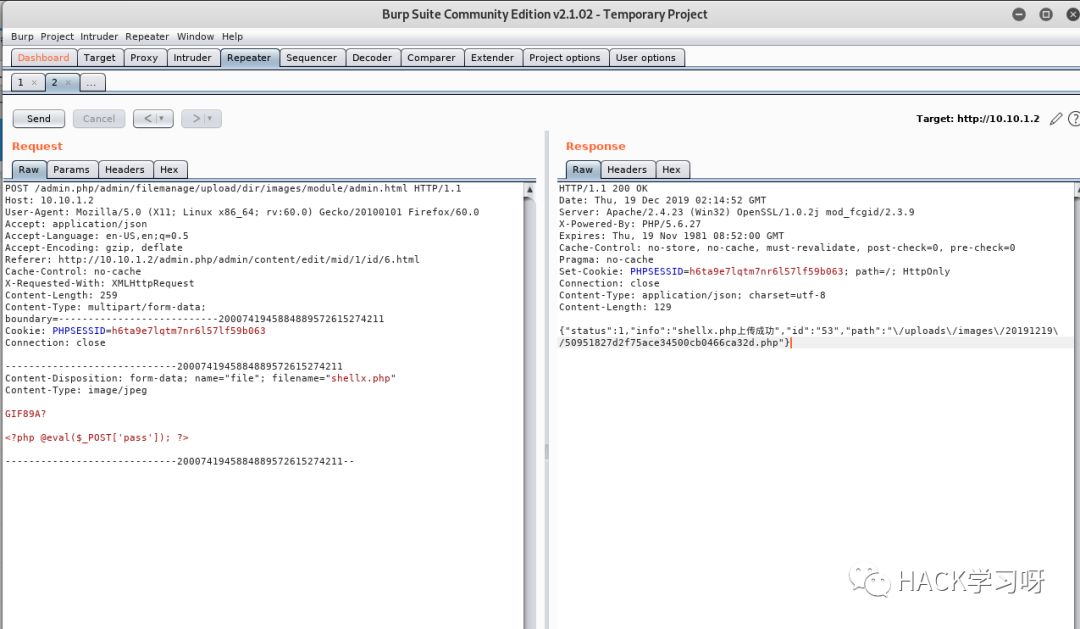Open the Intruder menu
The image size is (1080, 629).
coord(99,37)
